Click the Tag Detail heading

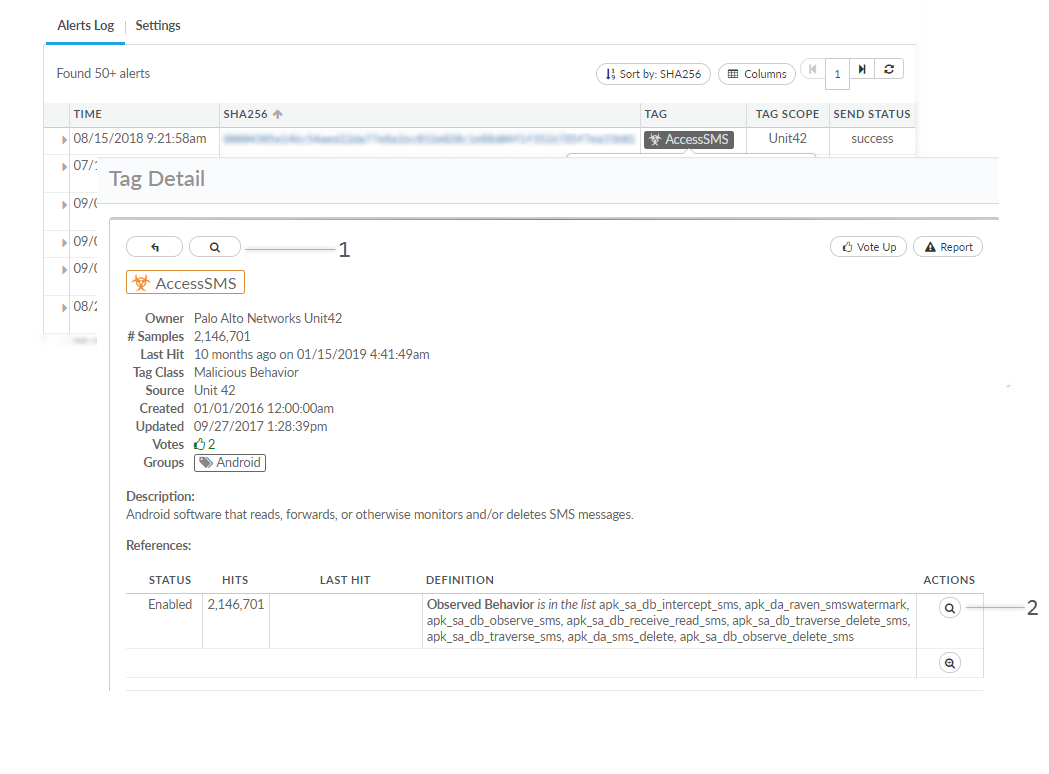157,179
